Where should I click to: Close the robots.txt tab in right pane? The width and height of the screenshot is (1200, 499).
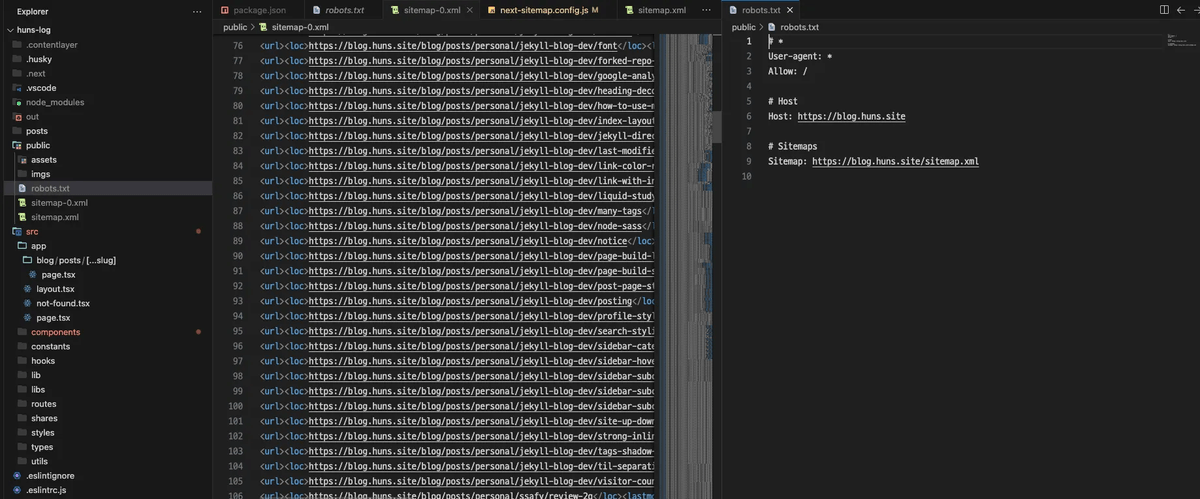tap(789, 10)
